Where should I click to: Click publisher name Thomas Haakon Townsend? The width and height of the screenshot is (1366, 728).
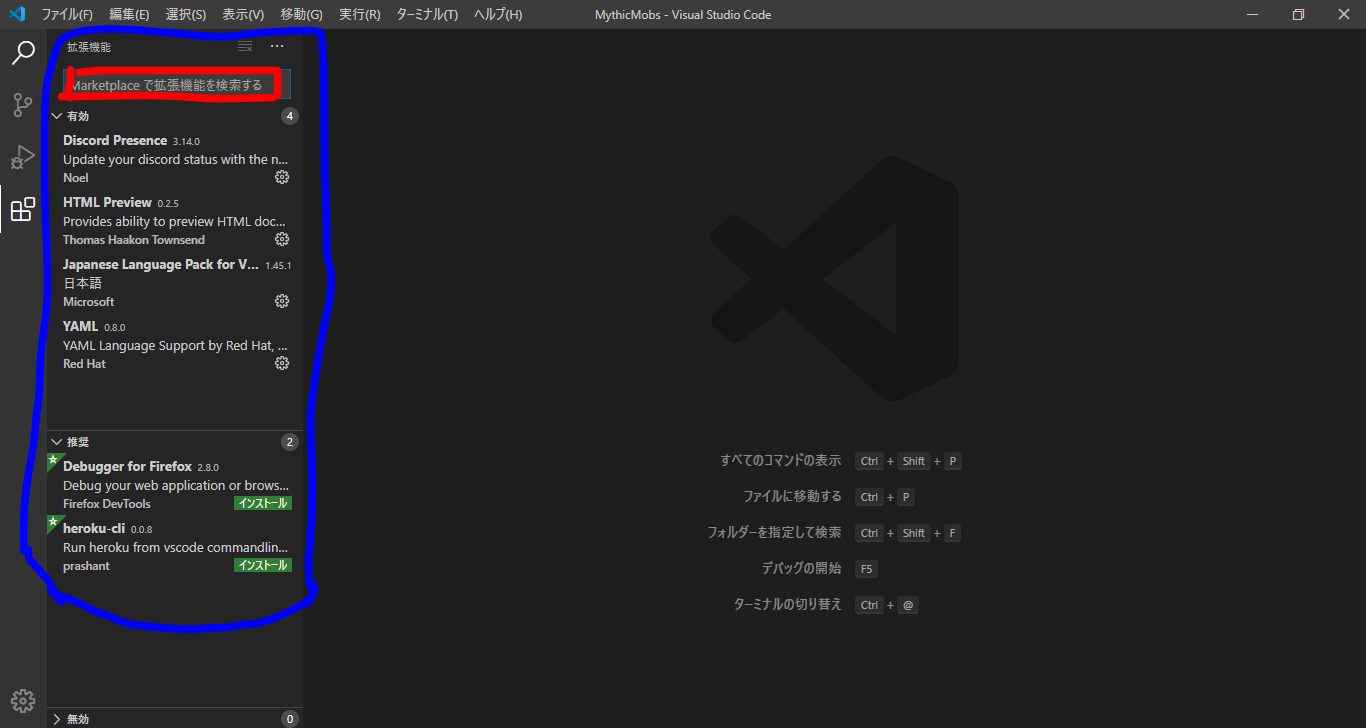coord(134,240)
